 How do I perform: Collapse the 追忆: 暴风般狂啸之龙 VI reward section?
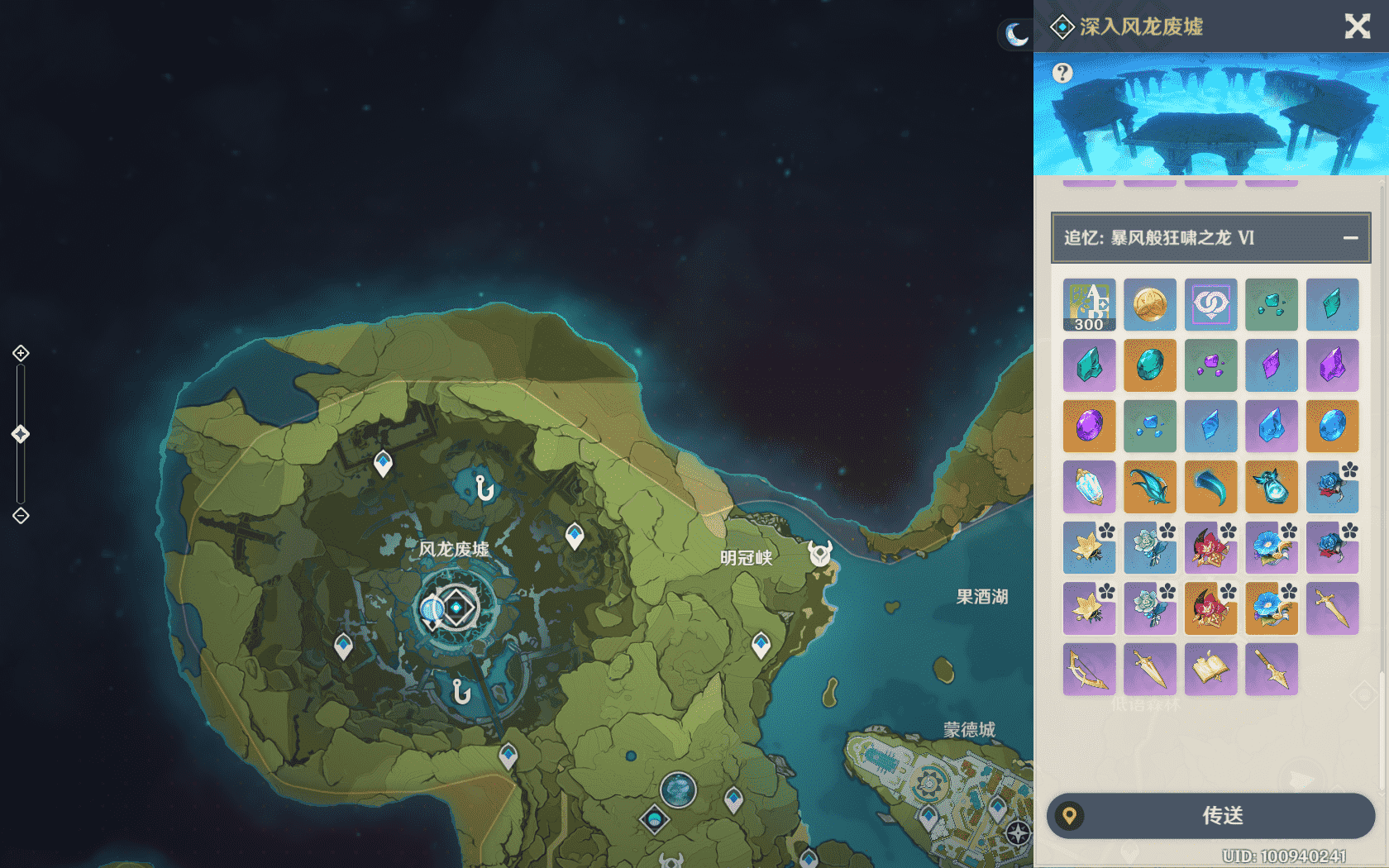click(1351, 238)
